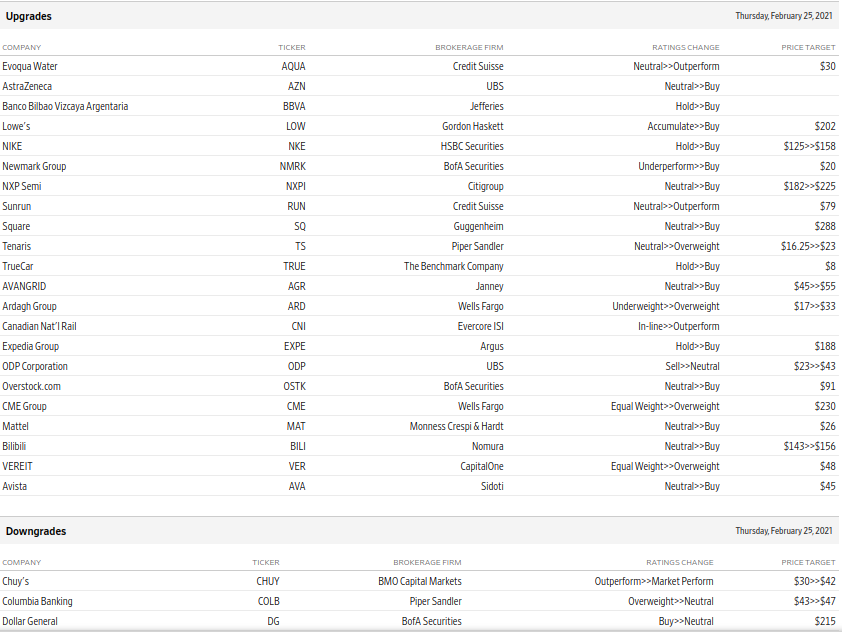Click the $182>>$225 price target
The image size is (842, 632).
tap(809, 186)
